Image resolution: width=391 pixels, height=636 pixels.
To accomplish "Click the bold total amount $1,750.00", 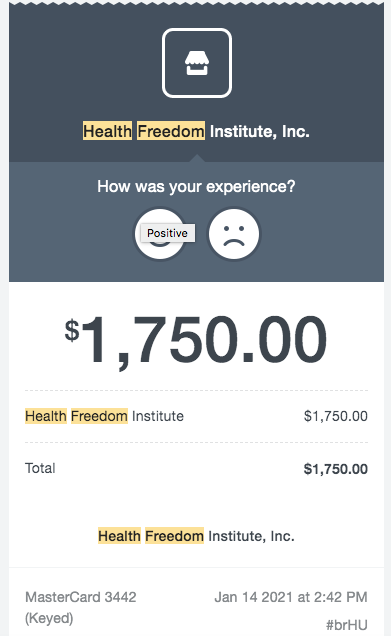I will pyautogui.click(x=336, y=469).
